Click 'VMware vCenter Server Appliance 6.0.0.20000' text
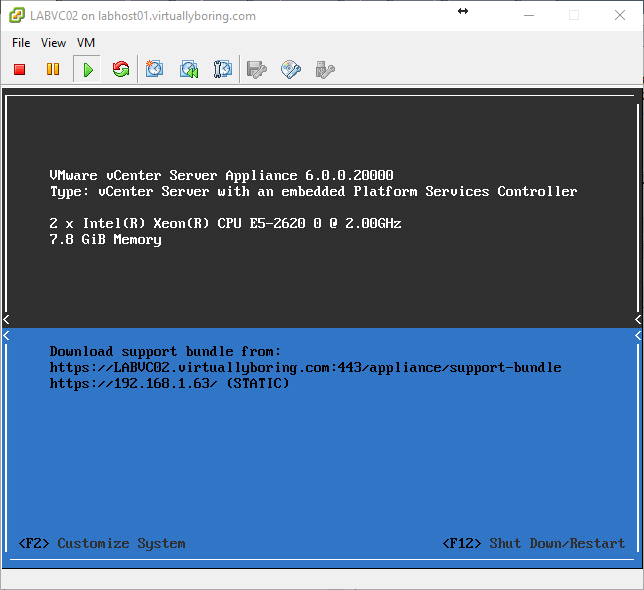The height and width of the screenshot is (590, 644). pyautogui.click(x=221, y=175)
